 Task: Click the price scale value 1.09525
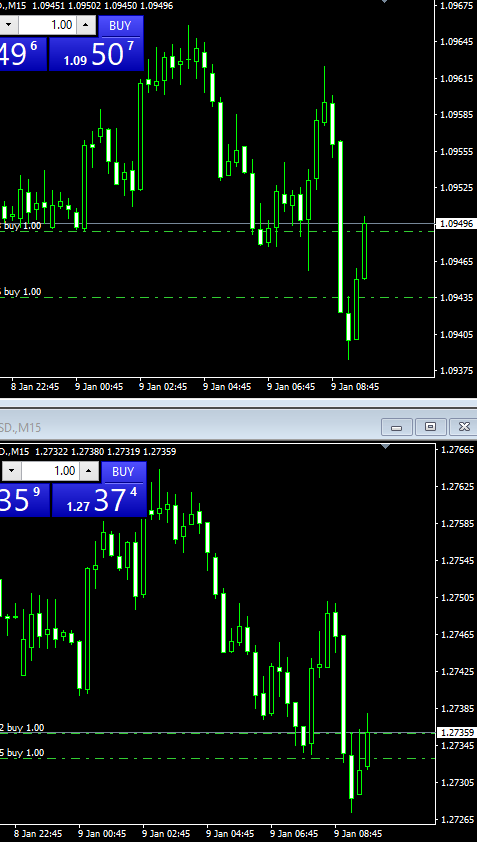coord(456,188)
